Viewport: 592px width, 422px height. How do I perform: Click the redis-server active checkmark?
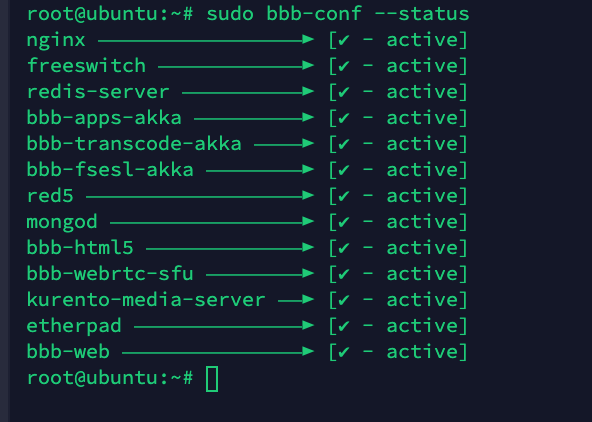pyautogui.click(x=343, y=92)
